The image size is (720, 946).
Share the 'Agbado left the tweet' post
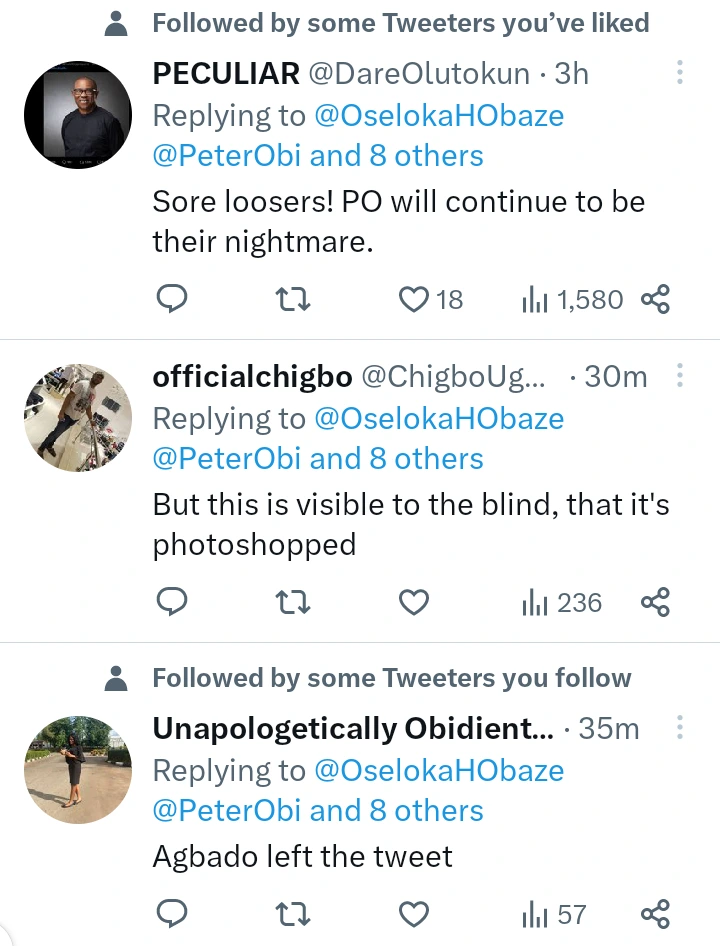[655, 914]
